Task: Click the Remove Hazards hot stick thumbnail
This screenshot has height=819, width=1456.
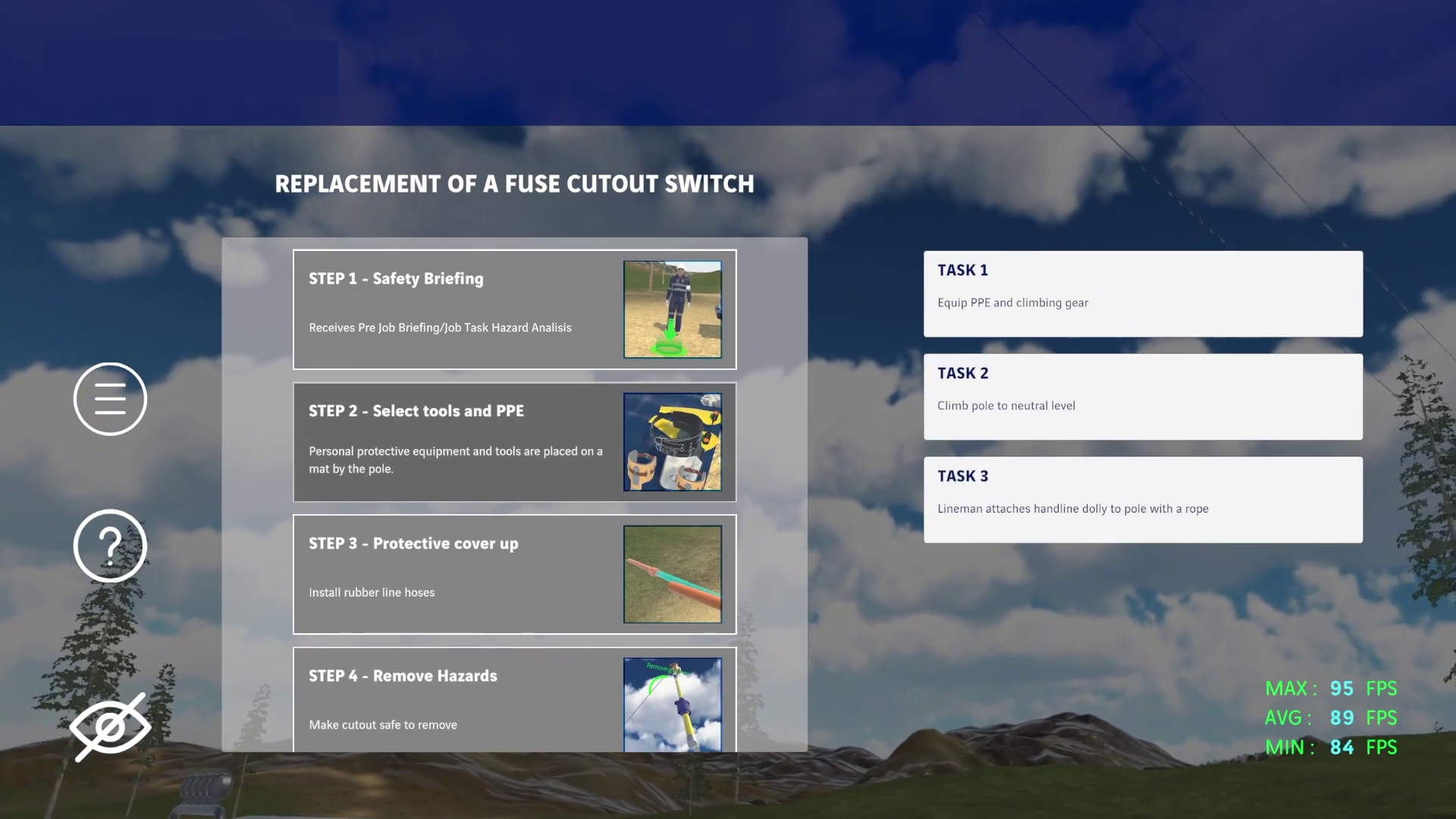Action: [x=673, y=705]
